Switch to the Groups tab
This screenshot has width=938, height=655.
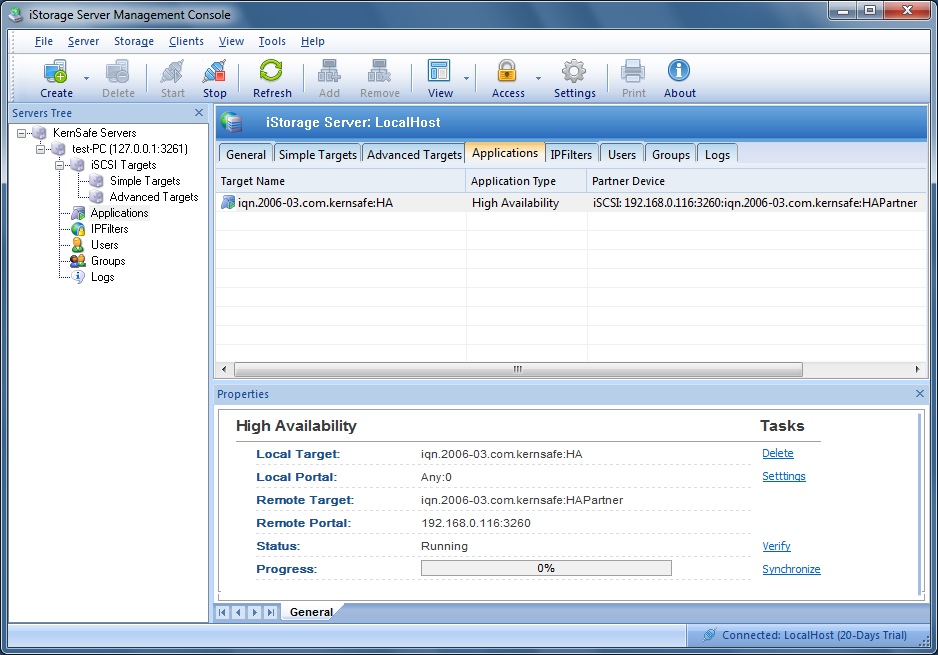pyautogui.click(x=671, y=154)
